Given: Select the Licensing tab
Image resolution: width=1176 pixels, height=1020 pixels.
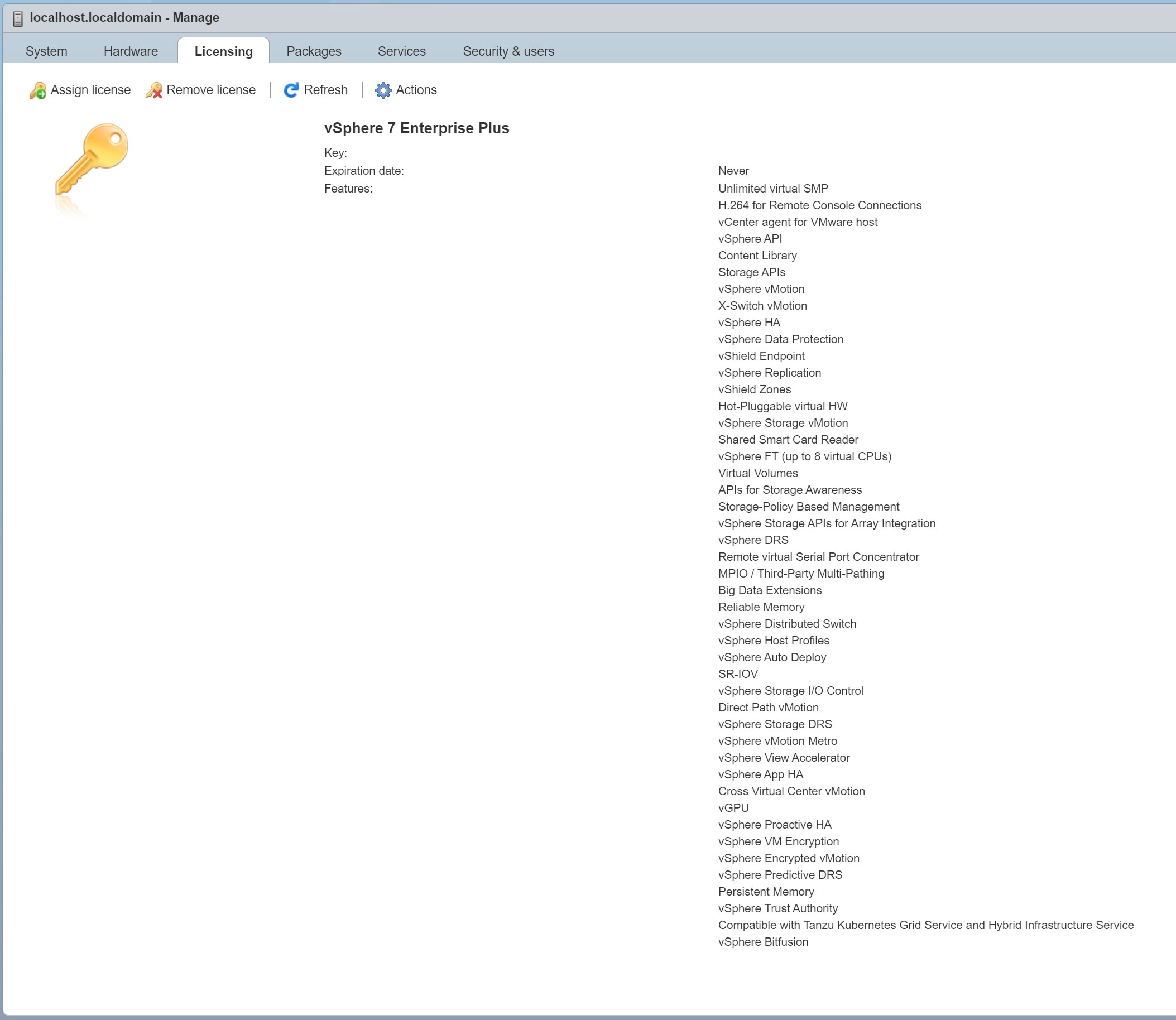Looking at the screenshot, I should [223, 51].
